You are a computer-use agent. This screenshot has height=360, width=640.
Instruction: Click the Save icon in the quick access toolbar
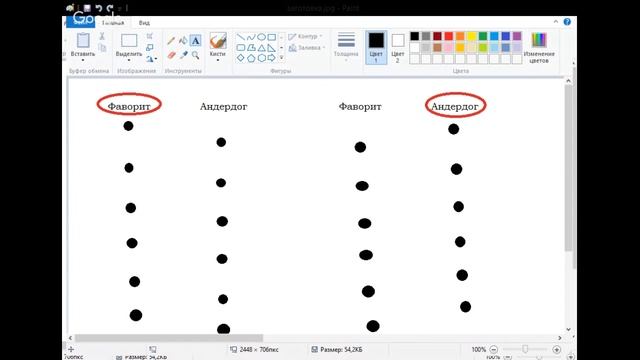click(x=87, y=8)
